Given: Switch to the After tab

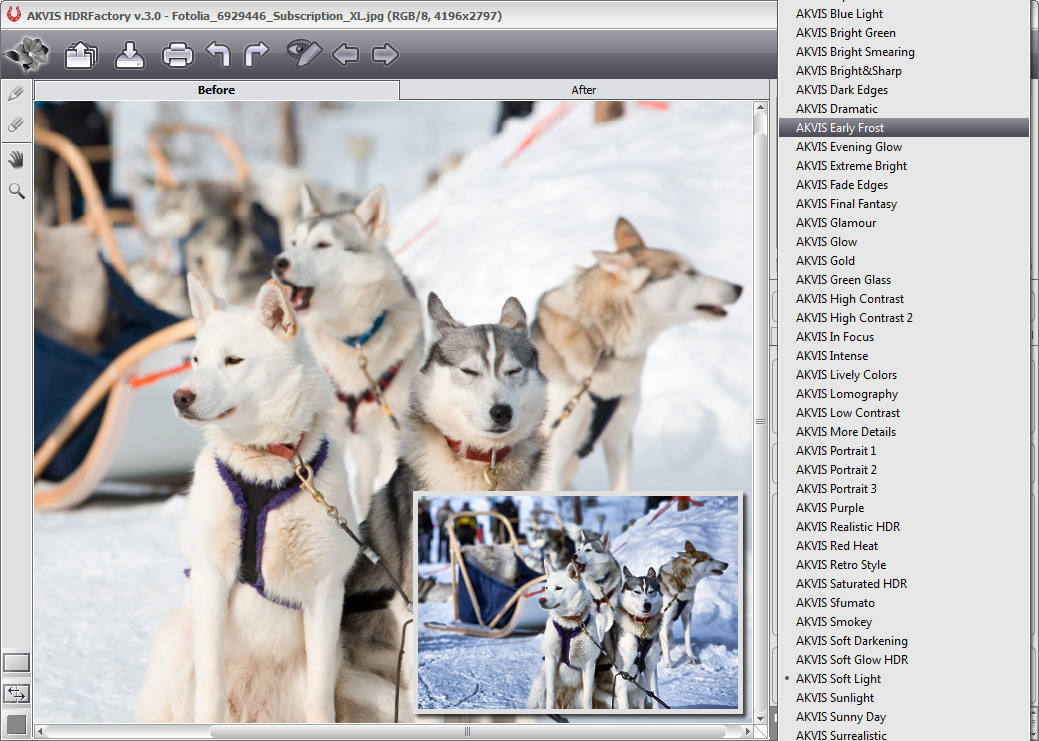Looking at the screenshot, I should 583,90.
